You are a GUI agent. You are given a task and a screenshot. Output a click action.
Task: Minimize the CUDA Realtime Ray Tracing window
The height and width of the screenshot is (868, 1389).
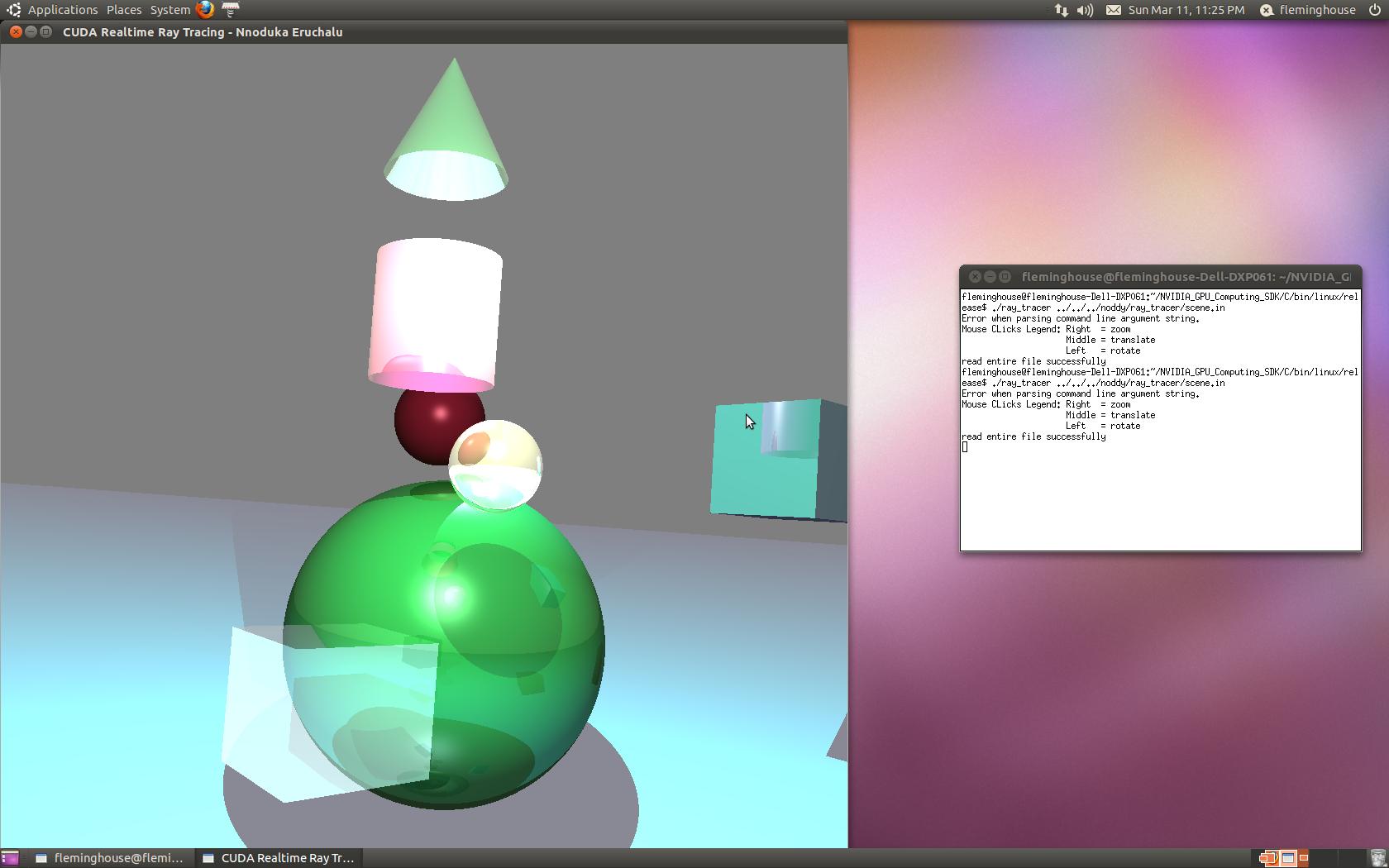31,31
